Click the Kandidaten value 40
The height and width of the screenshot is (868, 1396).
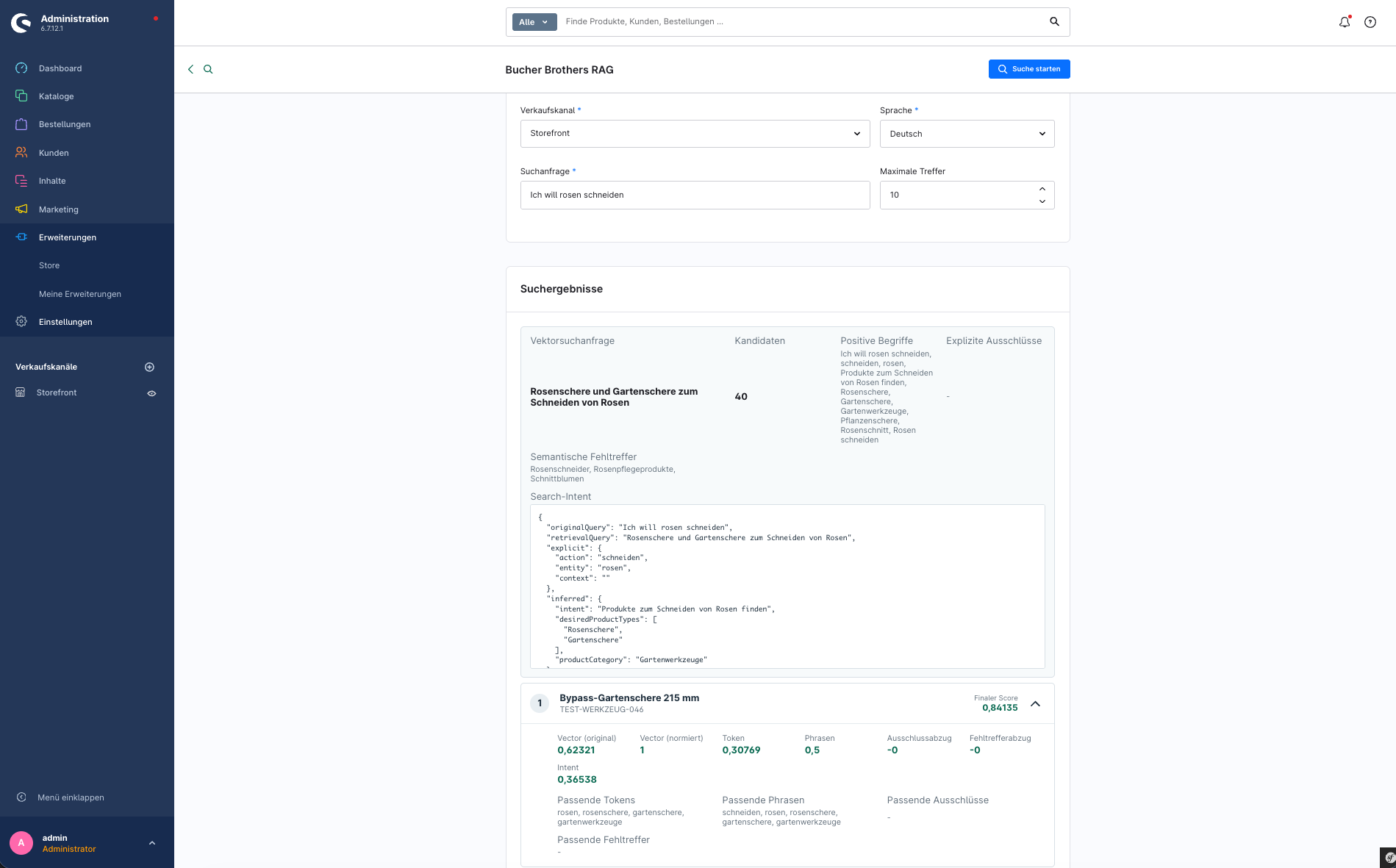point(741,396)
